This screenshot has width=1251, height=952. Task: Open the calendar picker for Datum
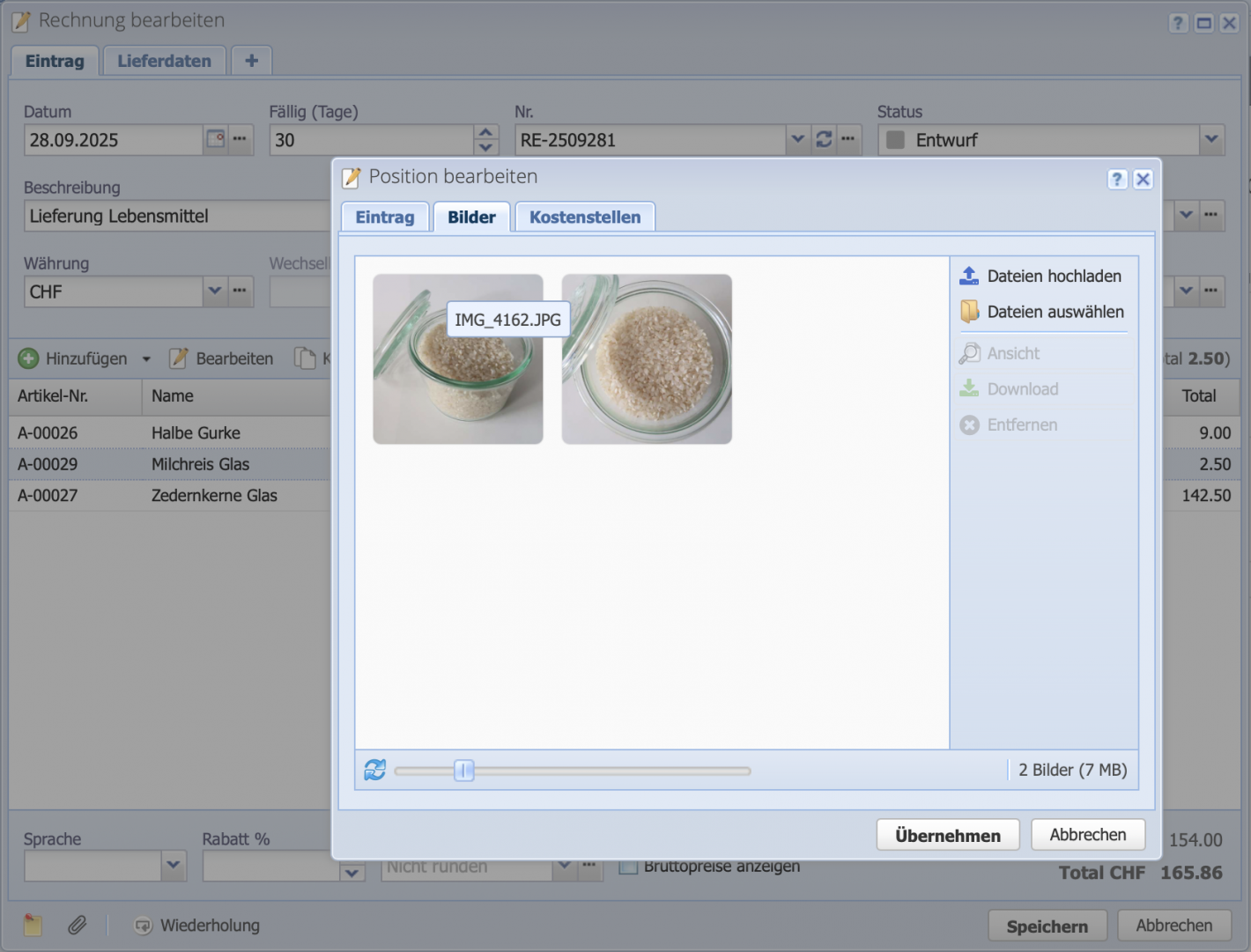point(215,139)
